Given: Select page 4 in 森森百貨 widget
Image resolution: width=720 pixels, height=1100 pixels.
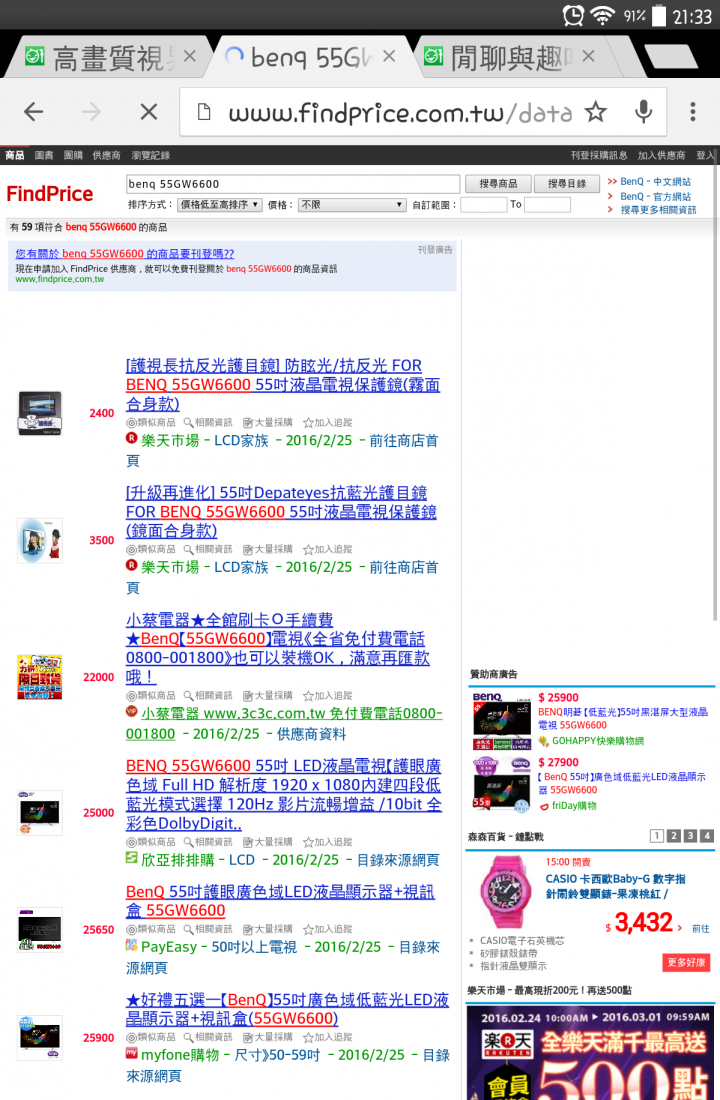Looking at the screenshot, I should 707,836.
